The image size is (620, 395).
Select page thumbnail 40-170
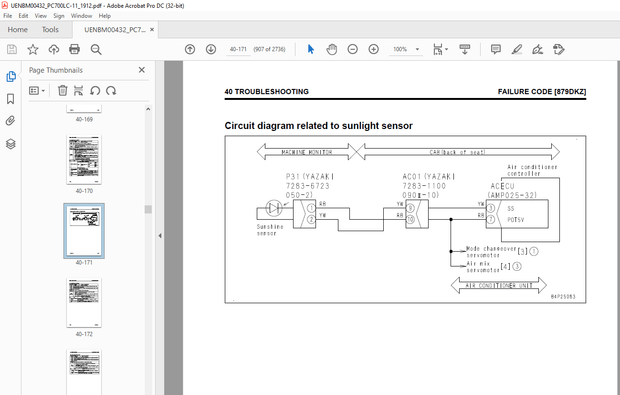[x=84, y=160]
